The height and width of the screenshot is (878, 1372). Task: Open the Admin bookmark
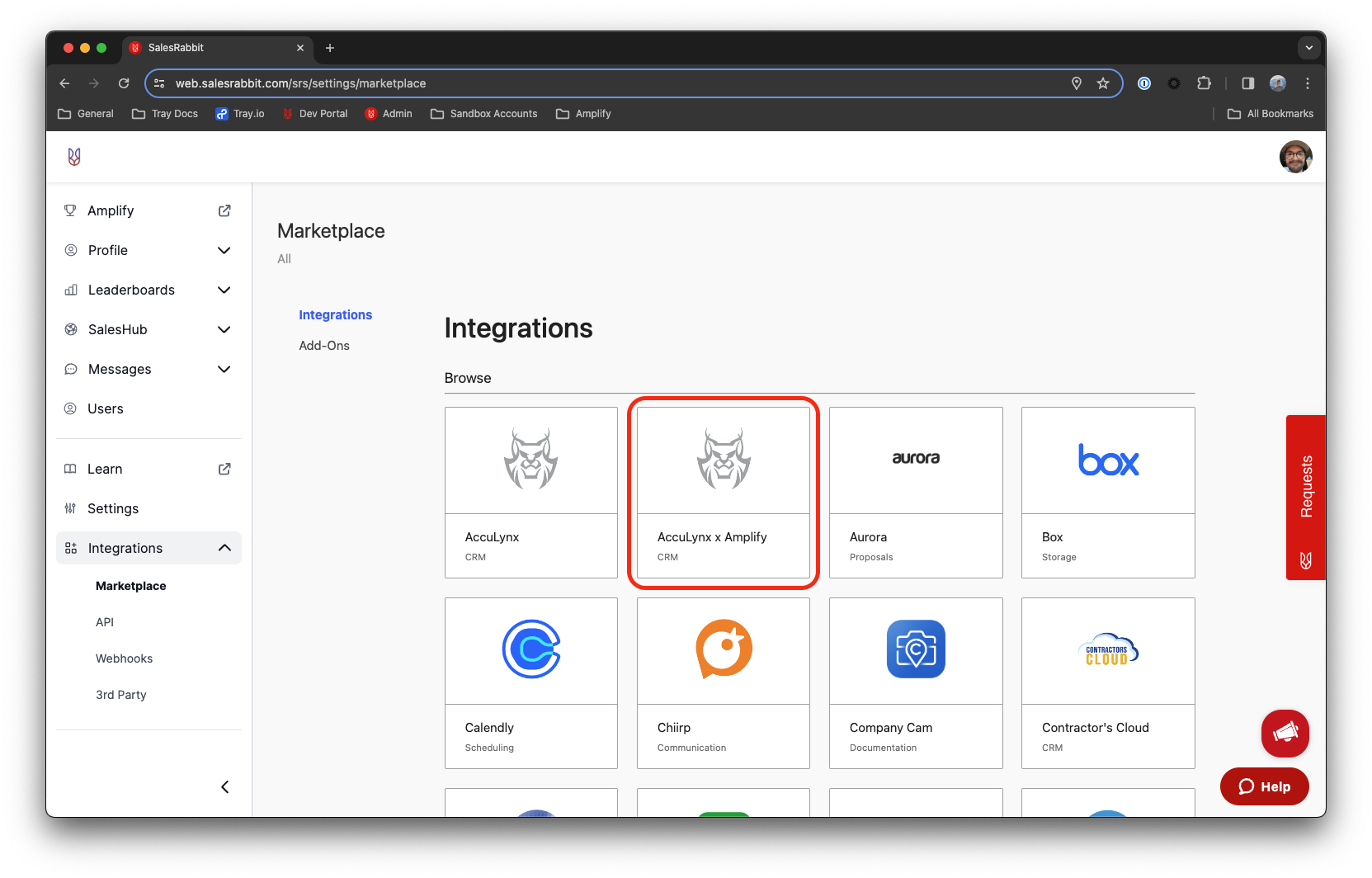(389, 114)
